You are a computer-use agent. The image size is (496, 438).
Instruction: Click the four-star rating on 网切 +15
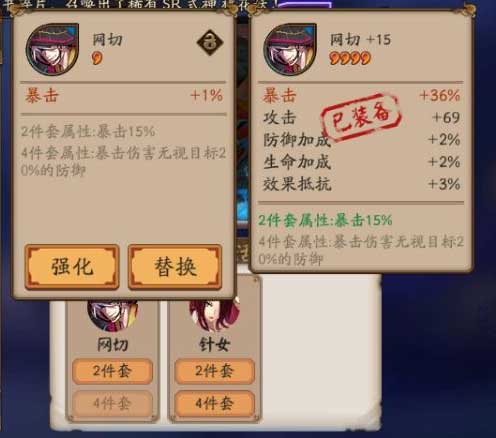point(350,58)
